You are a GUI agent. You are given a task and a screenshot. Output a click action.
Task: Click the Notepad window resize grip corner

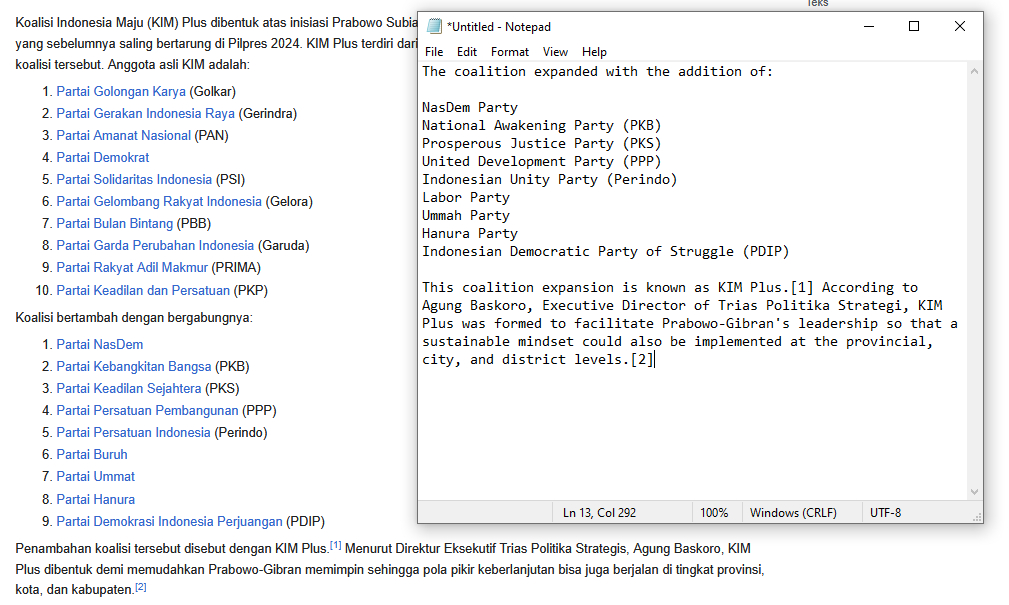coord(976,515)
